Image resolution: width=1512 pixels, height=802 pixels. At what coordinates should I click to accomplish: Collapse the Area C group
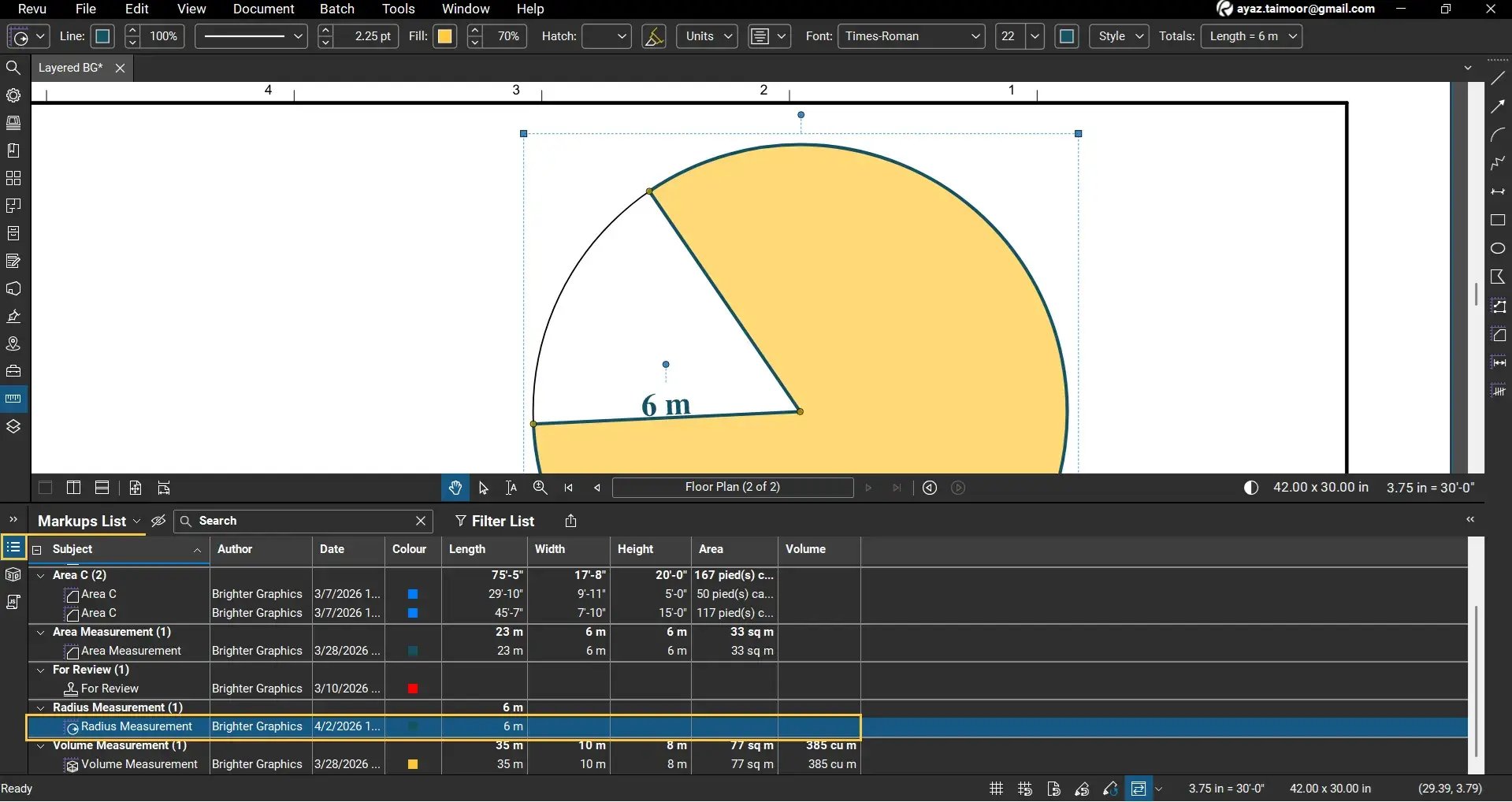(40, 574)
